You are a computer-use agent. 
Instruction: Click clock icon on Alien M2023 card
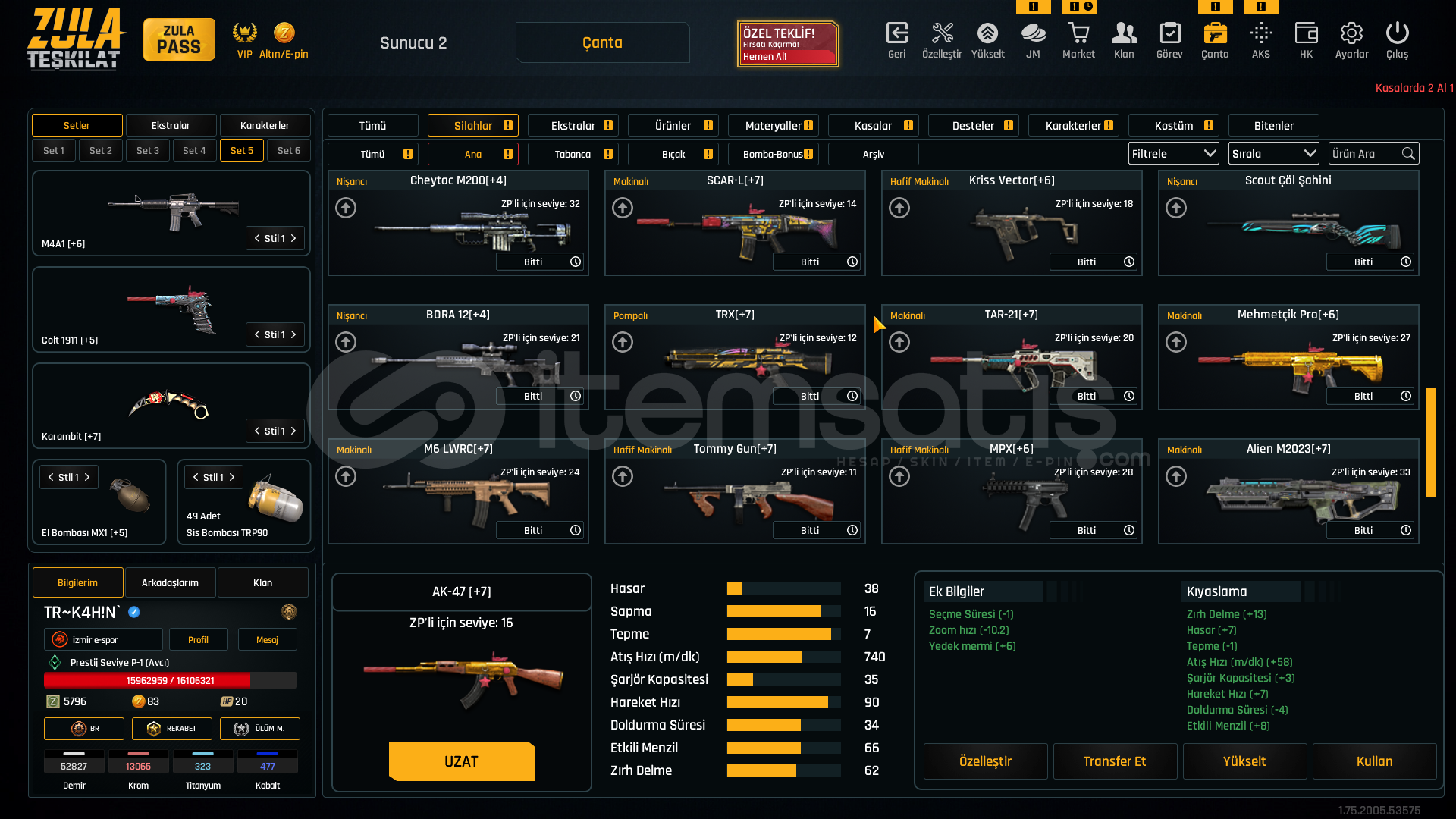[1406, 530]
